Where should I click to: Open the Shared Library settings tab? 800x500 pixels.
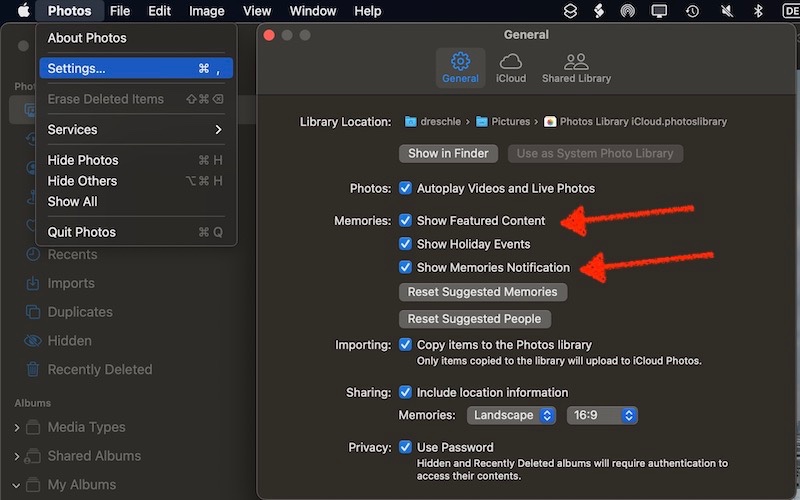576,68
